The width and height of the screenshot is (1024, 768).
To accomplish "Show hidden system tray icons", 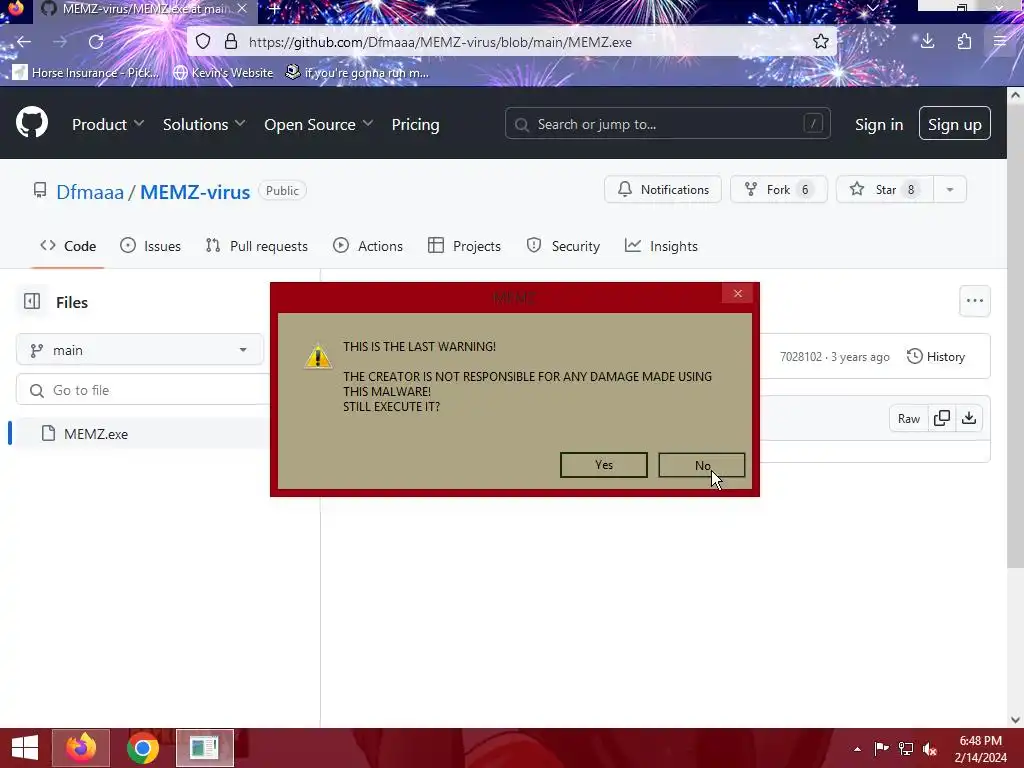I will [x=857, y=749].
